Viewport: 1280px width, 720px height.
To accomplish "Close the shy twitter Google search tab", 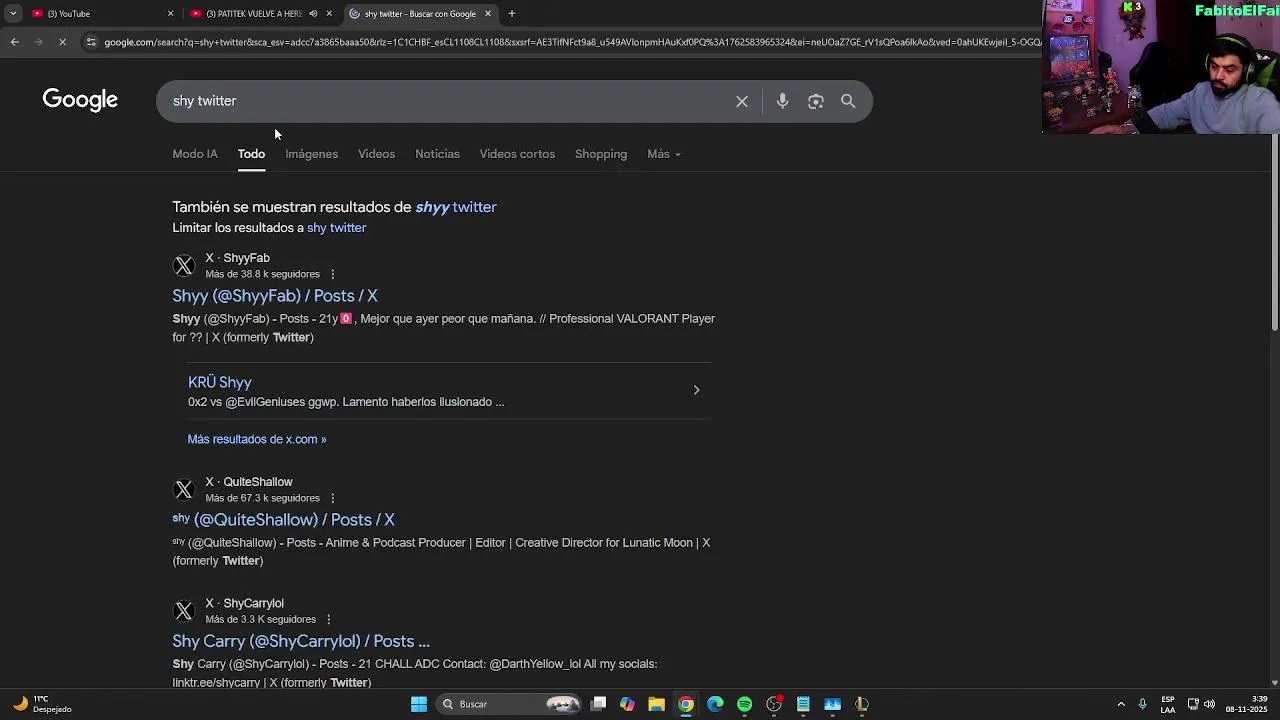I will [x=488, y=14].
